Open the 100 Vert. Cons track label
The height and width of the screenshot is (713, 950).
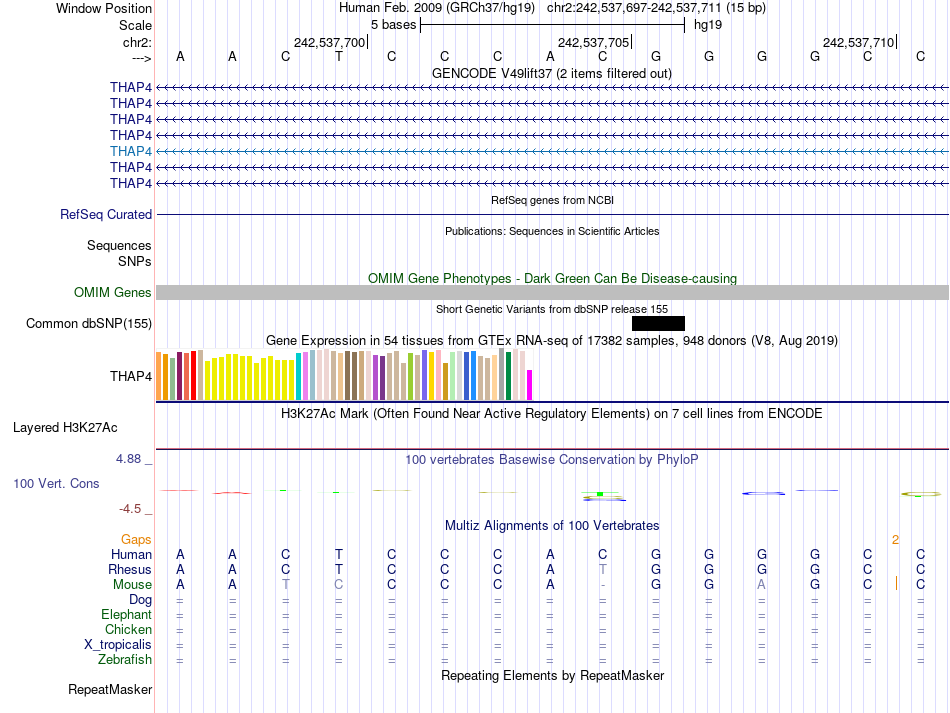coord(56,483)
